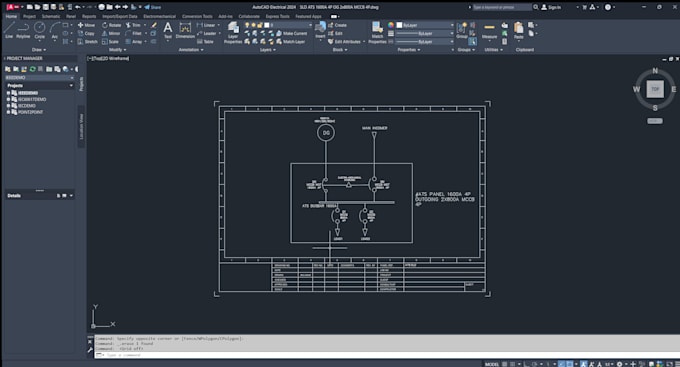Switch to the Schematic ribbon tab
The image size is (680, 367).
(51, 16)
